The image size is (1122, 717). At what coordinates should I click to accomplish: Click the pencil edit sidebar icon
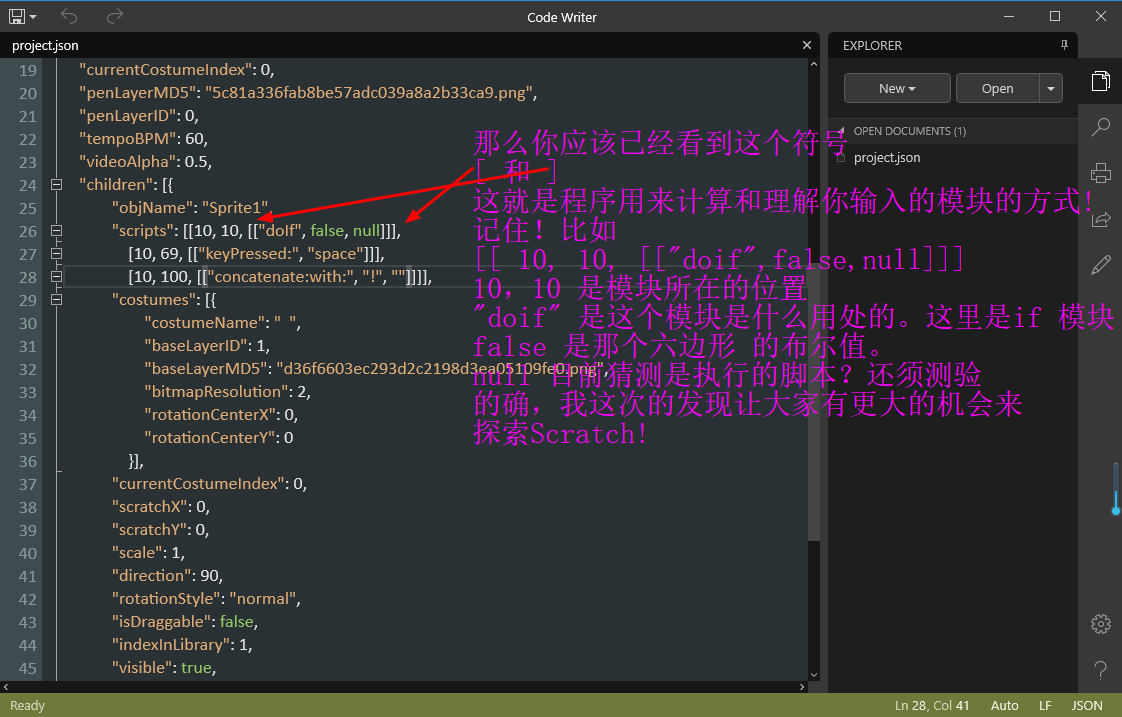(1101, 265)
